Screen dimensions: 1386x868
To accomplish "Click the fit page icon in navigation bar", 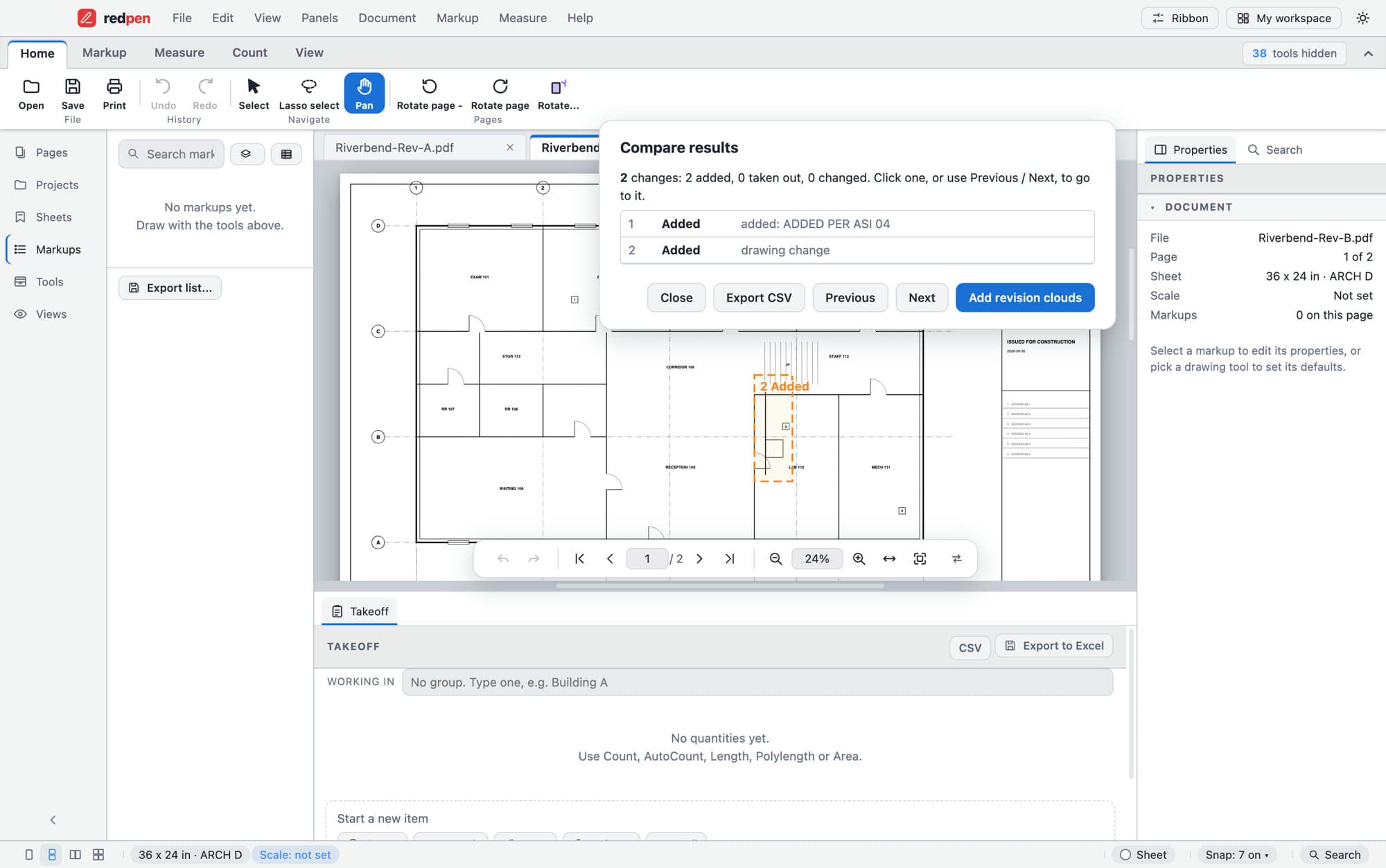I will pos(920,559).
